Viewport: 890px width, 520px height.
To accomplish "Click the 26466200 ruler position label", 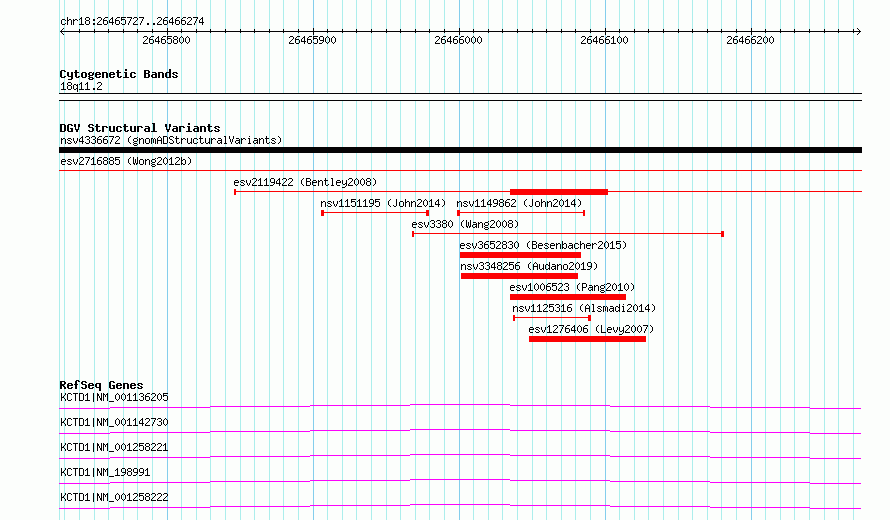I will (x=750, y=40).
